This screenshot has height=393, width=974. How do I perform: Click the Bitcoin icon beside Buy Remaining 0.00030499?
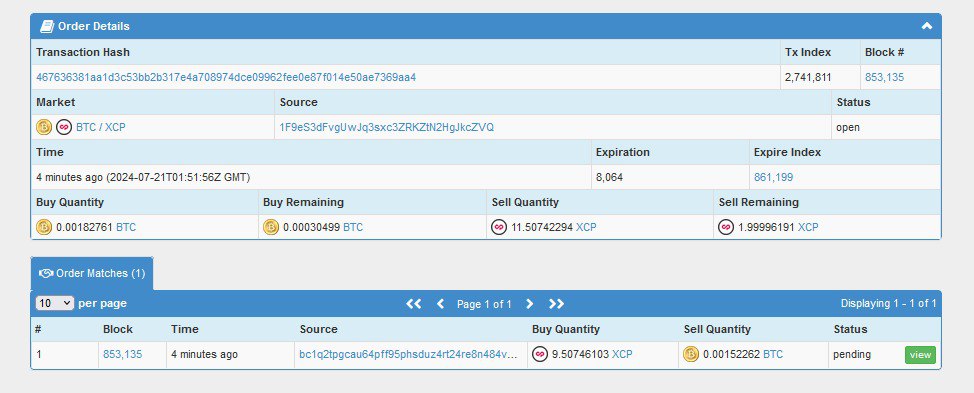(x=271, y=227)
